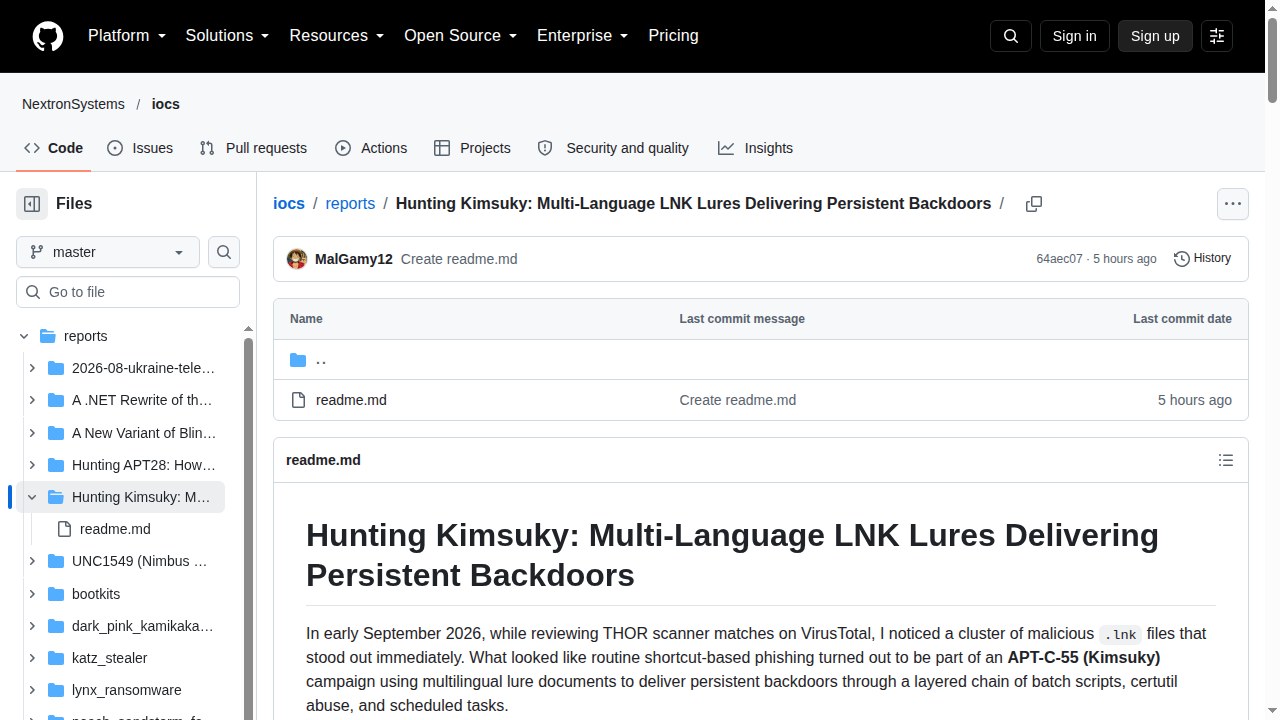Collapse the Files side panel icon

point(32,204)
